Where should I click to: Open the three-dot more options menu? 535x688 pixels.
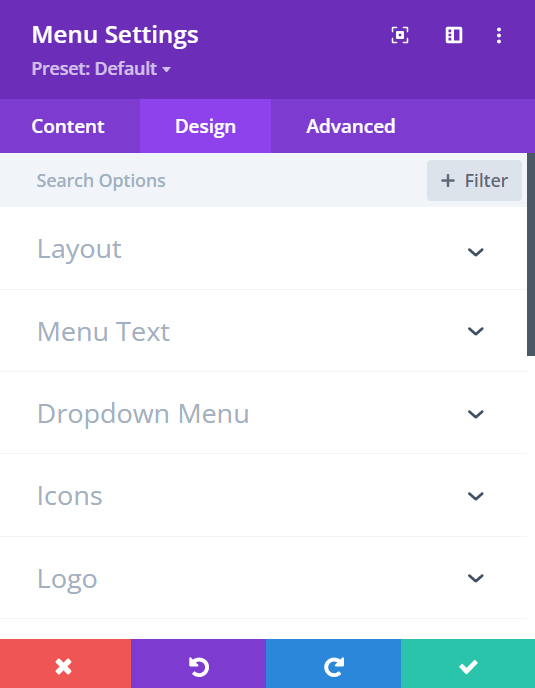[x=499, y=35]
